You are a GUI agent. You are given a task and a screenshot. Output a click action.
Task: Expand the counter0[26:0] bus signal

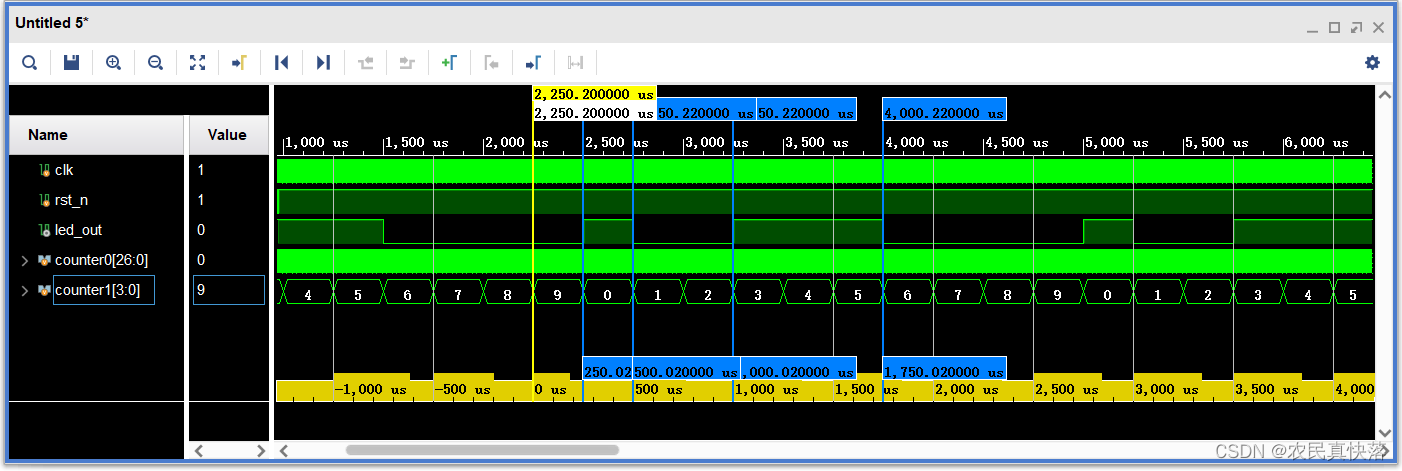click(25, 261)
